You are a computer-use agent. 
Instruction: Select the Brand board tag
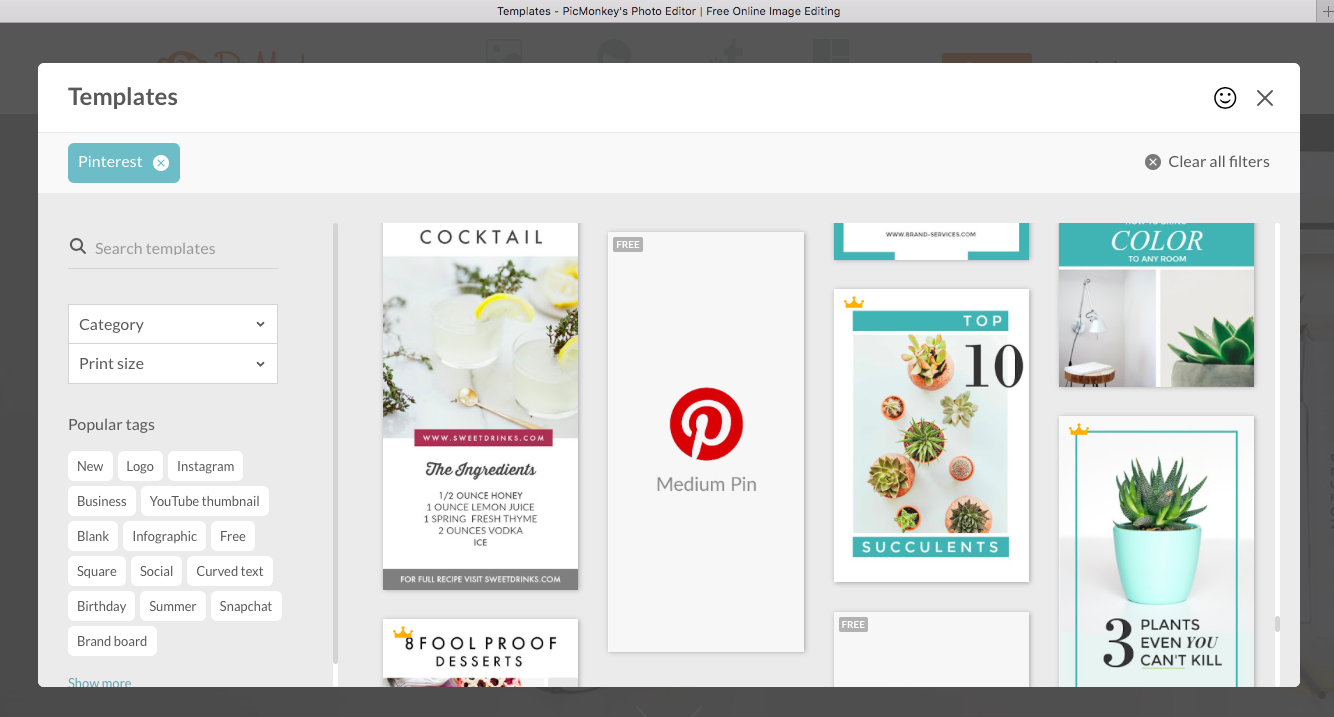(x=112, y=641)
